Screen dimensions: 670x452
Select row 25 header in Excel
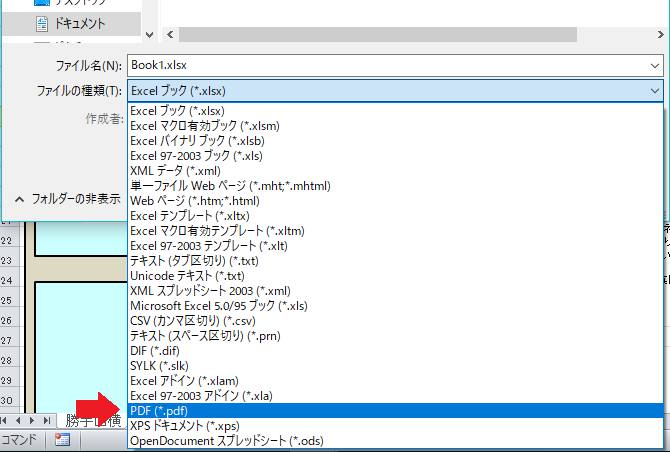coord(9,300)
